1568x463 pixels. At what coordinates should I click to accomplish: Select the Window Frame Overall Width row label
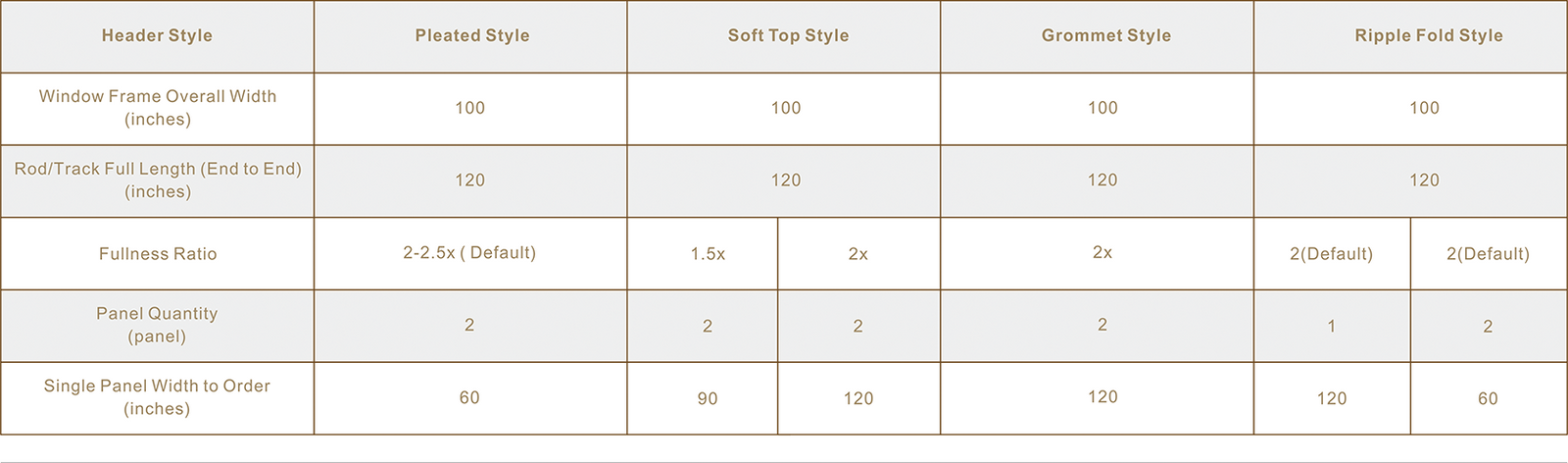(157, 108)
